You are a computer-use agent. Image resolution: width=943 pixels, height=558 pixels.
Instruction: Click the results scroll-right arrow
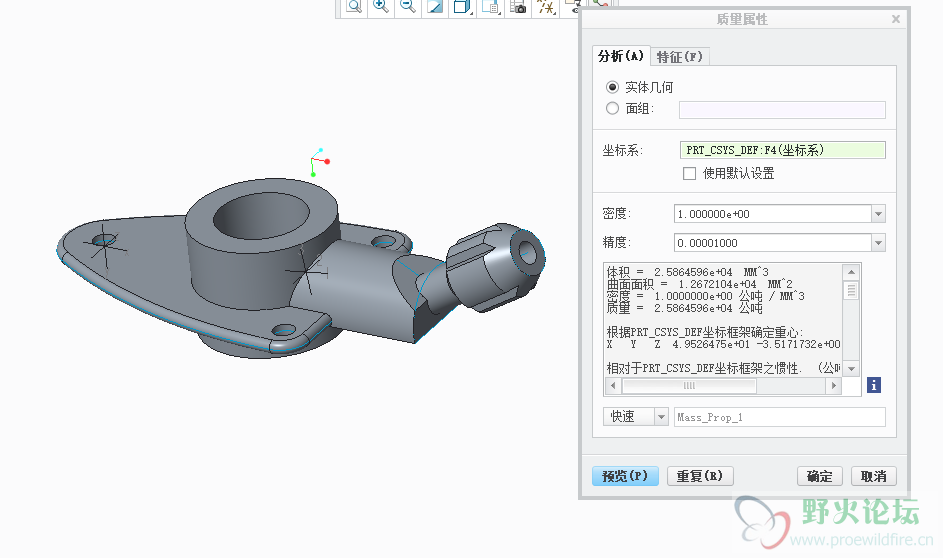(834, 385)
